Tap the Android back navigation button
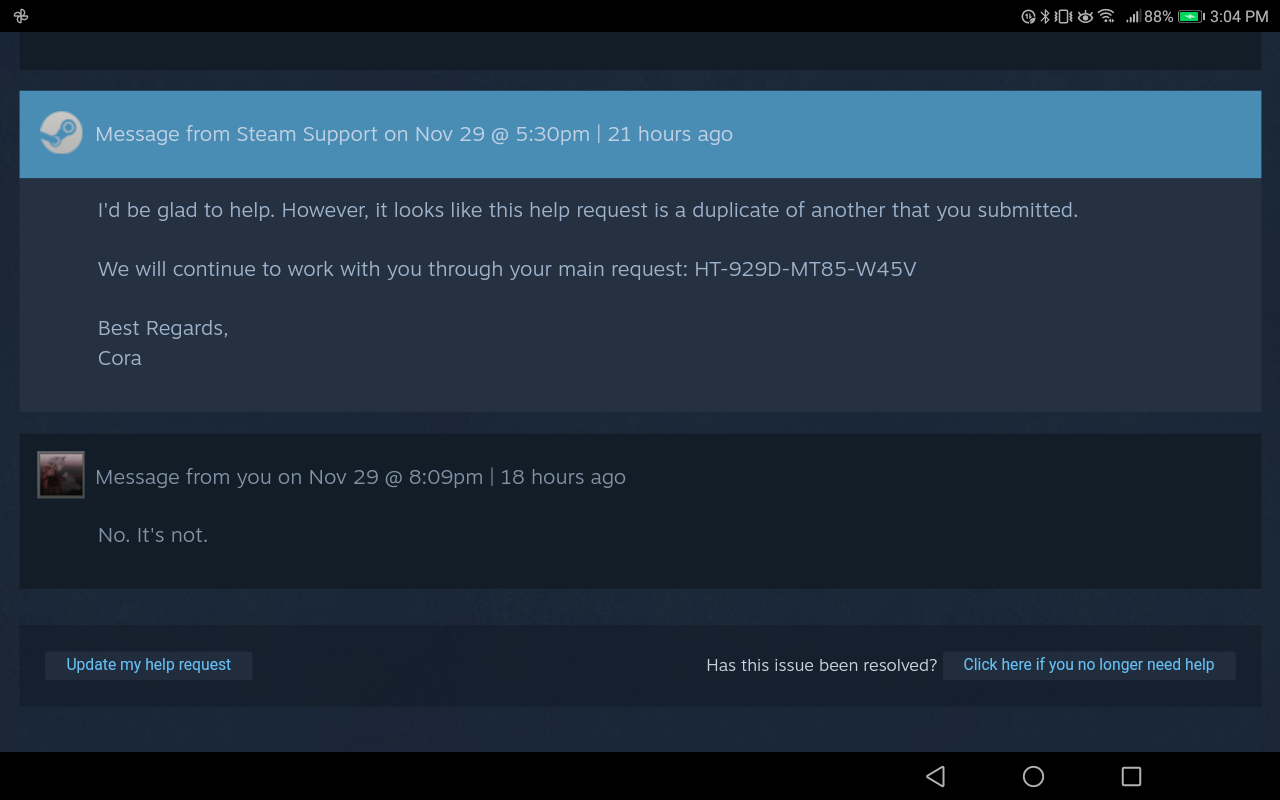Screen dimensions: 1280x800 935,776
